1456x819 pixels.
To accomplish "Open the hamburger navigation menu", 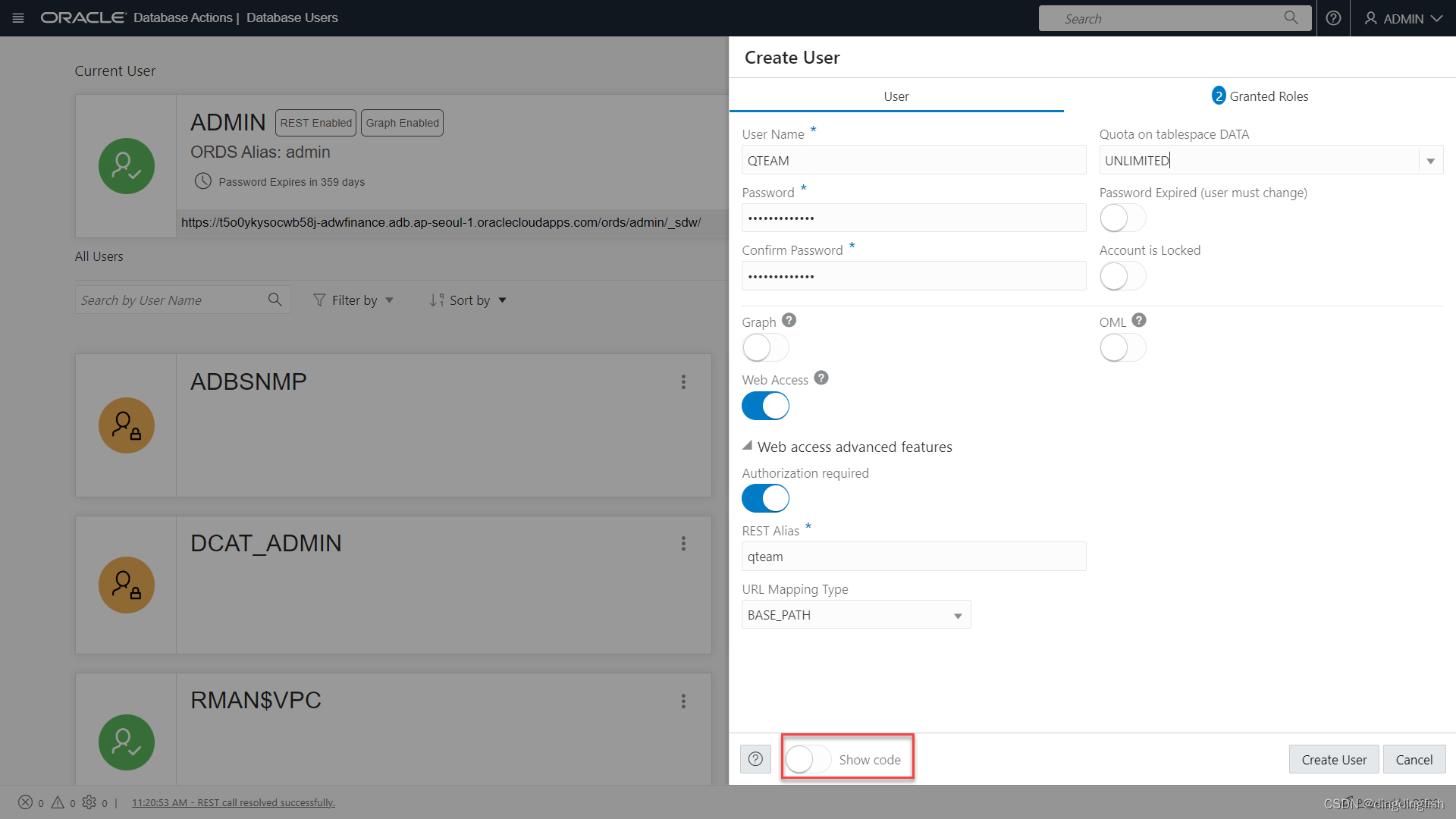I will (x=17, y=18).
